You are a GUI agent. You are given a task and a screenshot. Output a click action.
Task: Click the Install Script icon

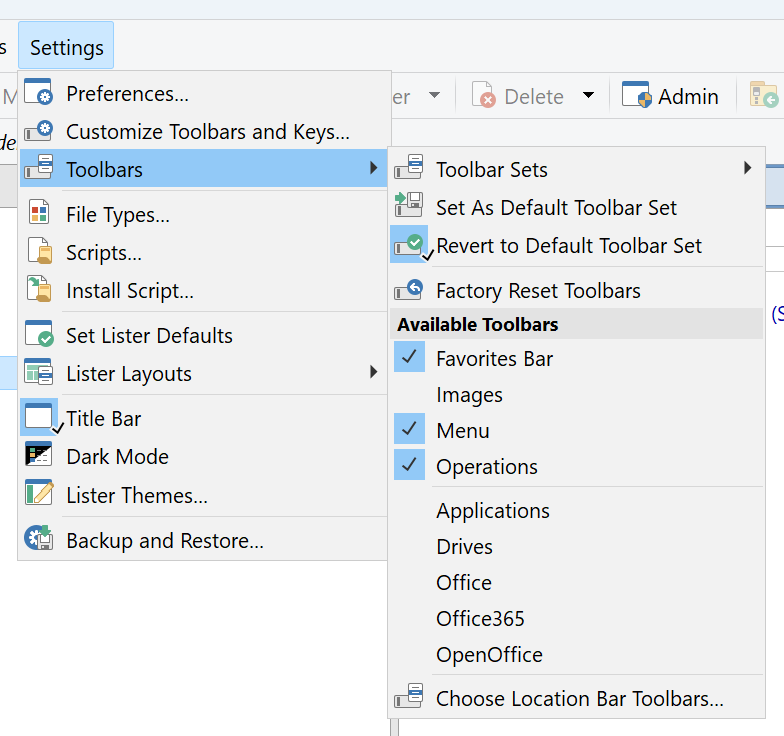tap(38, 290)
